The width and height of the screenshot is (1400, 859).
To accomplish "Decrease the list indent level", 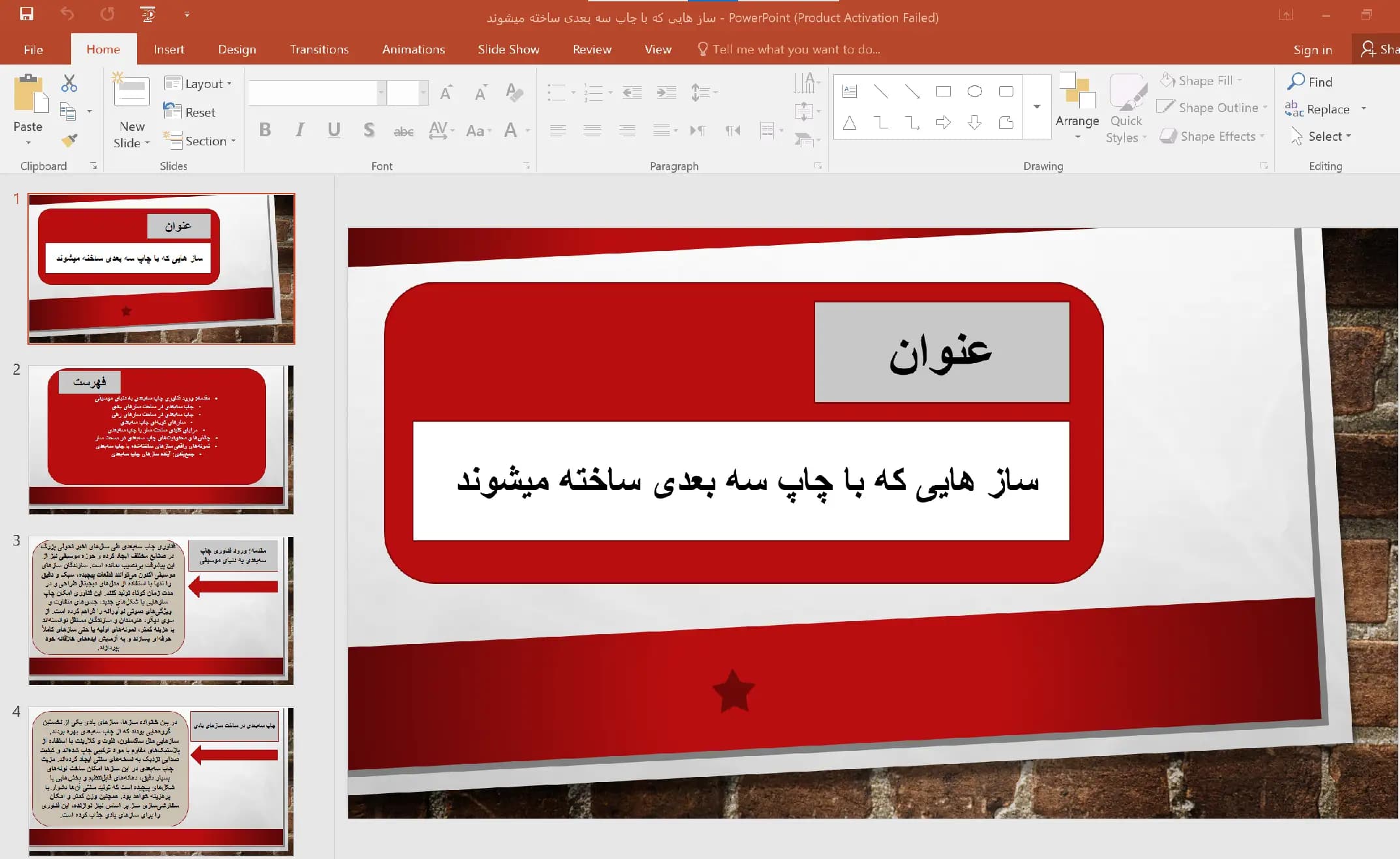I will (632, 93).
